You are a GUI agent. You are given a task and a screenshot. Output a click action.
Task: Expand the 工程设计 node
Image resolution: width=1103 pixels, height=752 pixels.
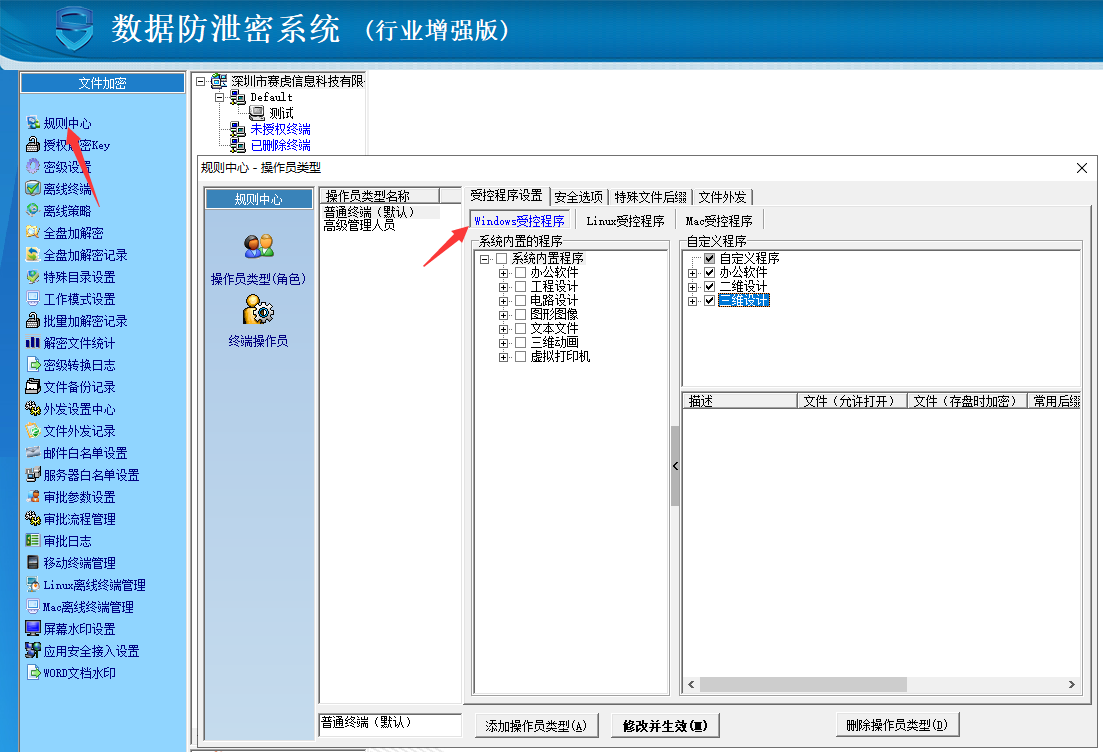(503, 287)
